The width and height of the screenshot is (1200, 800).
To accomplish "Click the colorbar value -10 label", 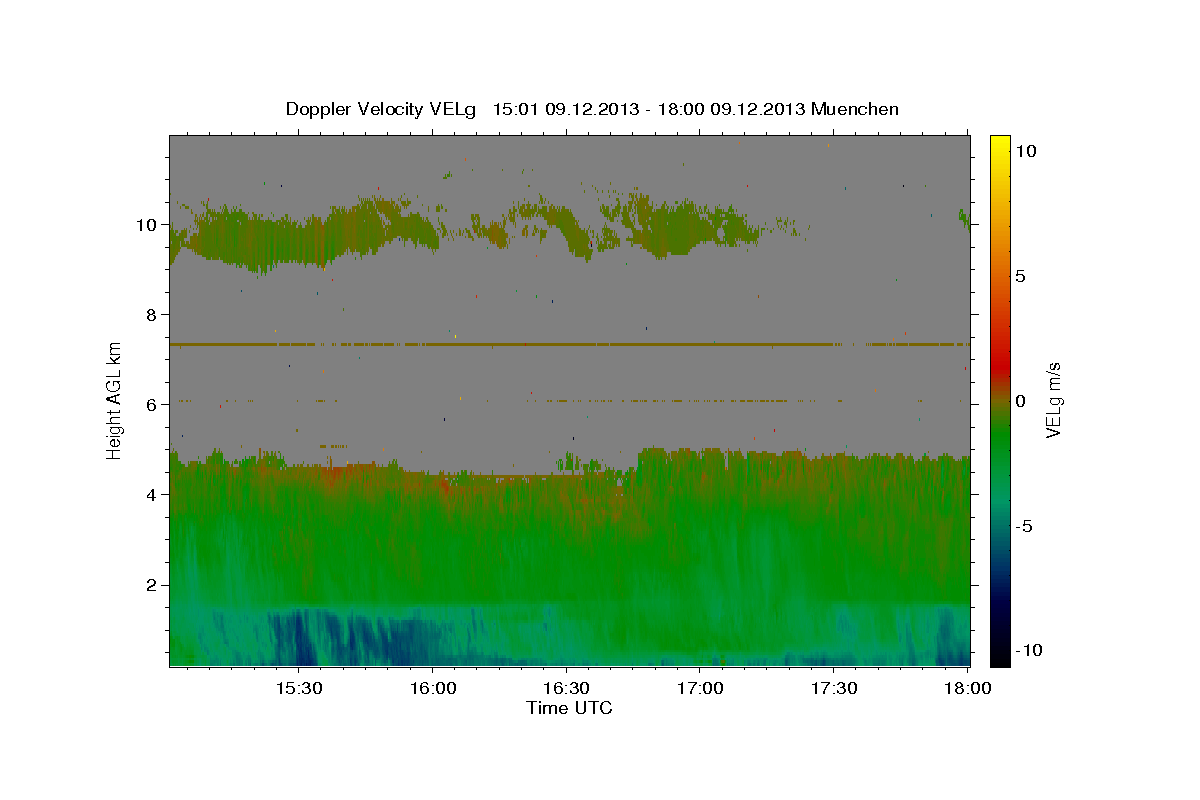I will click(1028, 650).
